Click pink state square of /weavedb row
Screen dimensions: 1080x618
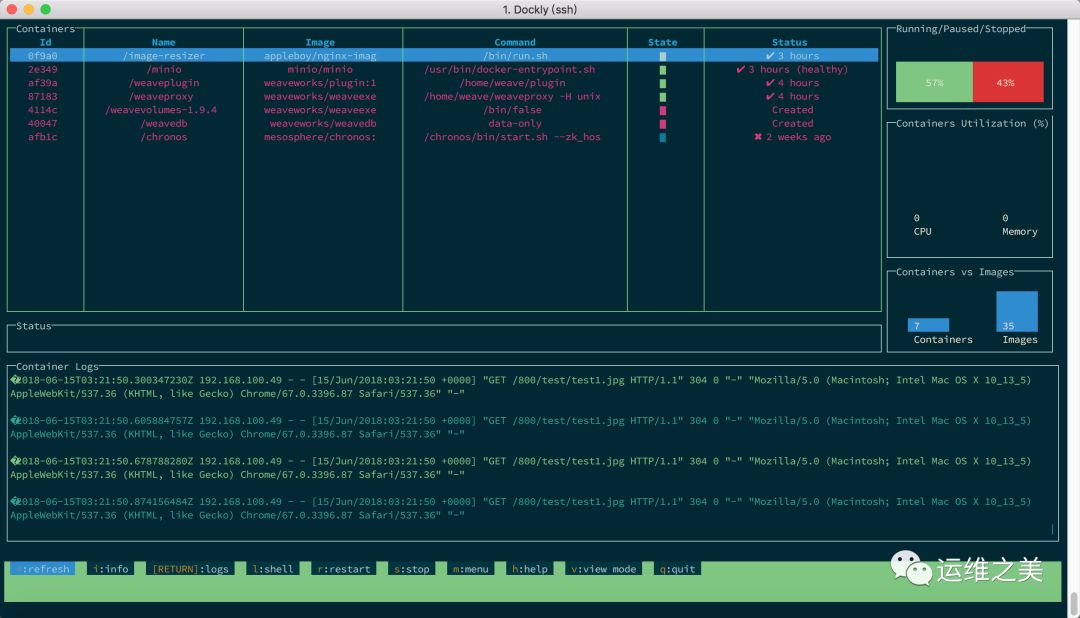point(663,124)
